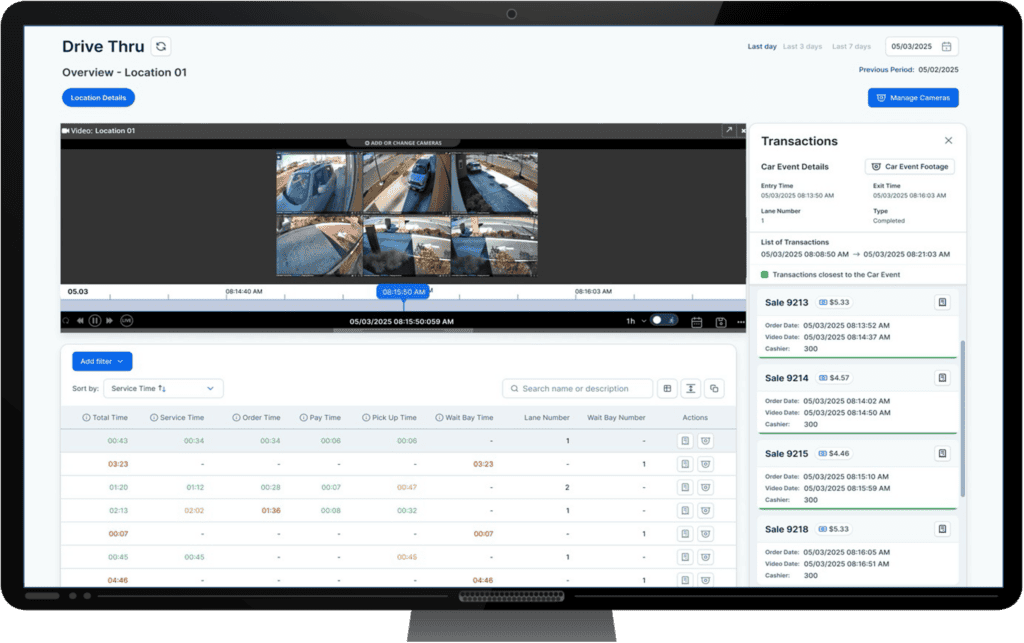Select the Last 7 days range
1024x643 pixels.
[x=851, y=46]
